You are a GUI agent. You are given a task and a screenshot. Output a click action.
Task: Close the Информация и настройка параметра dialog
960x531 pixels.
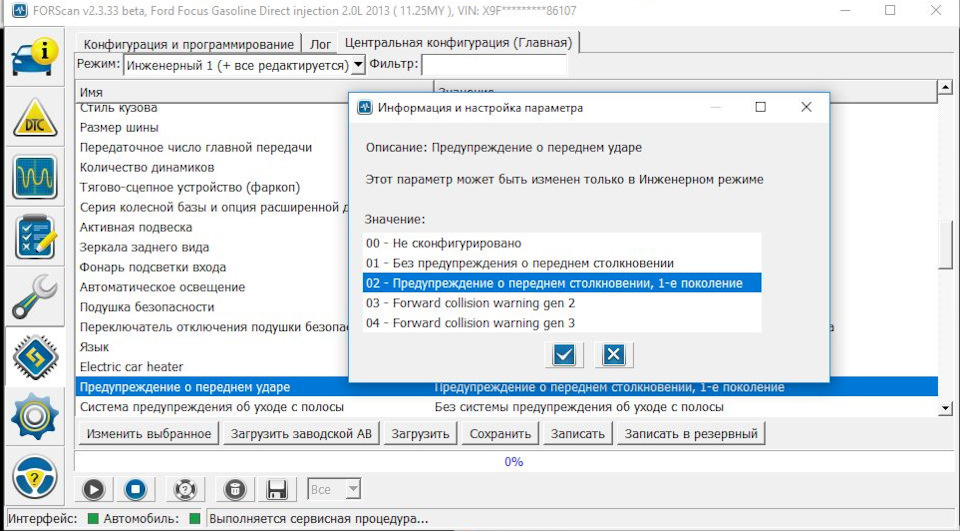point(806,107)
